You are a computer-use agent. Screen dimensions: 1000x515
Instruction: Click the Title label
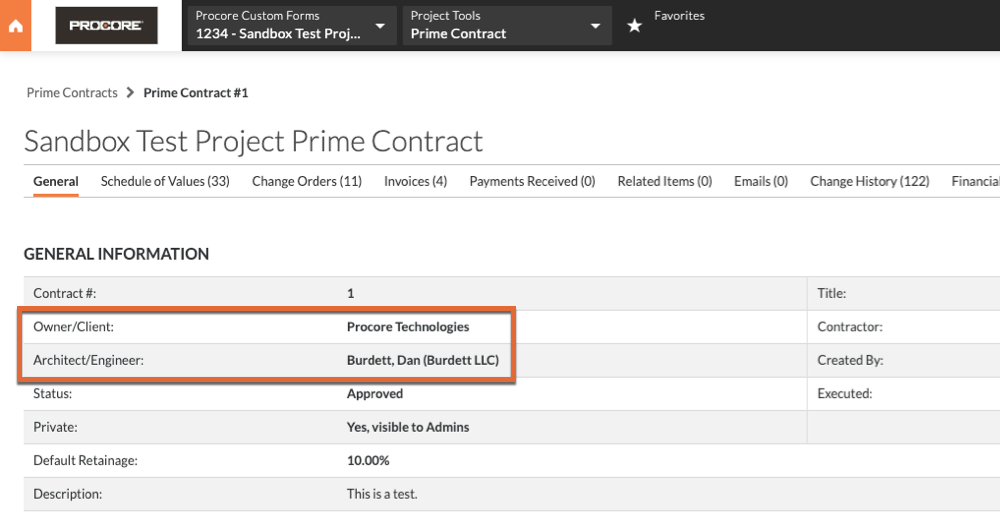coord(832,294)
